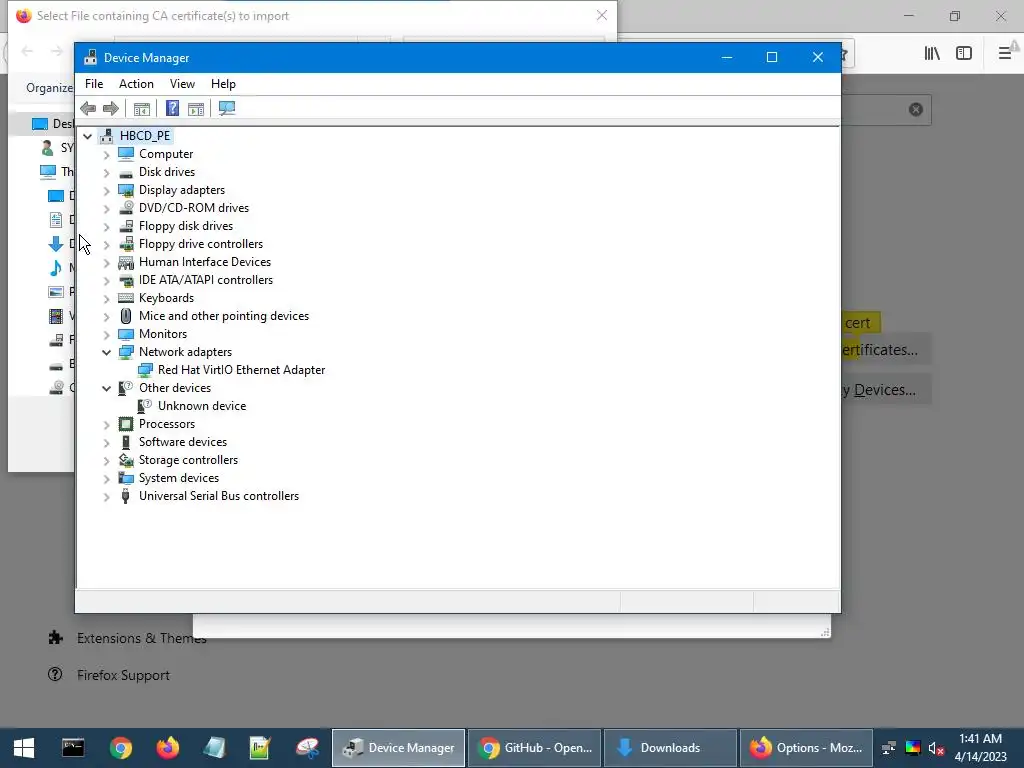1024x768 pixels.
Task: Collapse the HBCD_PE root node
Action: (x=88, y=136)
